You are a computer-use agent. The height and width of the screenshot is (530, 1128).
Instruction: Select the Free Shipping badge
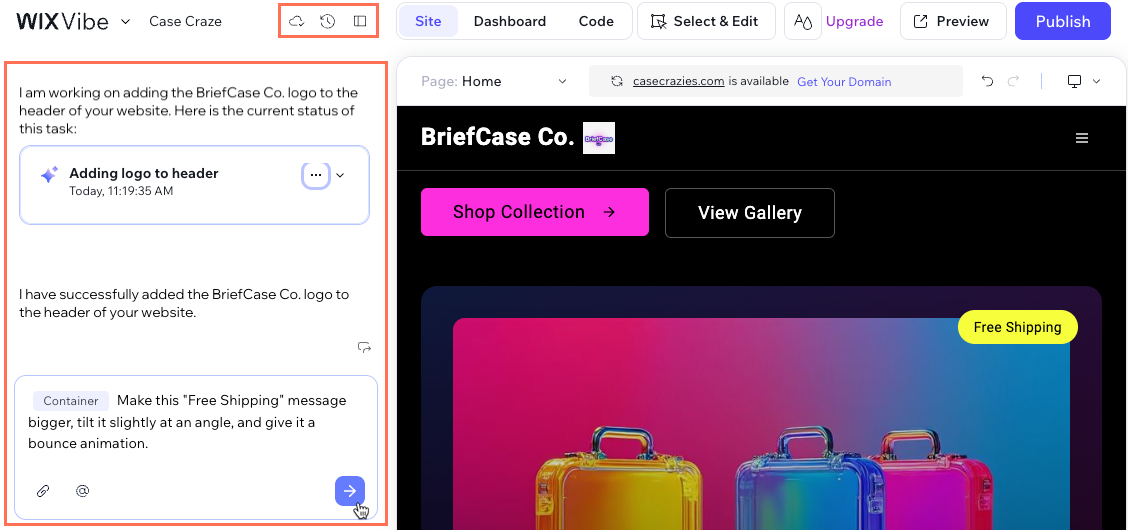click(1017, 327)
